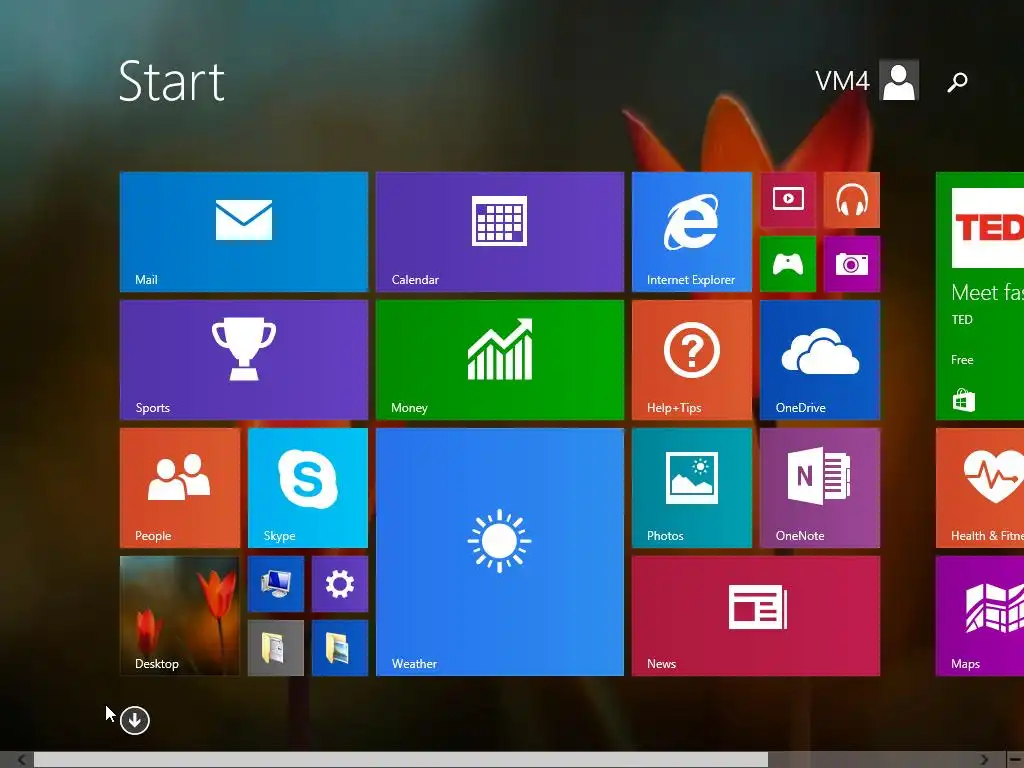Open the Maps tile
The width and height of the screenshot is (1024, 768).
[980, 616]
